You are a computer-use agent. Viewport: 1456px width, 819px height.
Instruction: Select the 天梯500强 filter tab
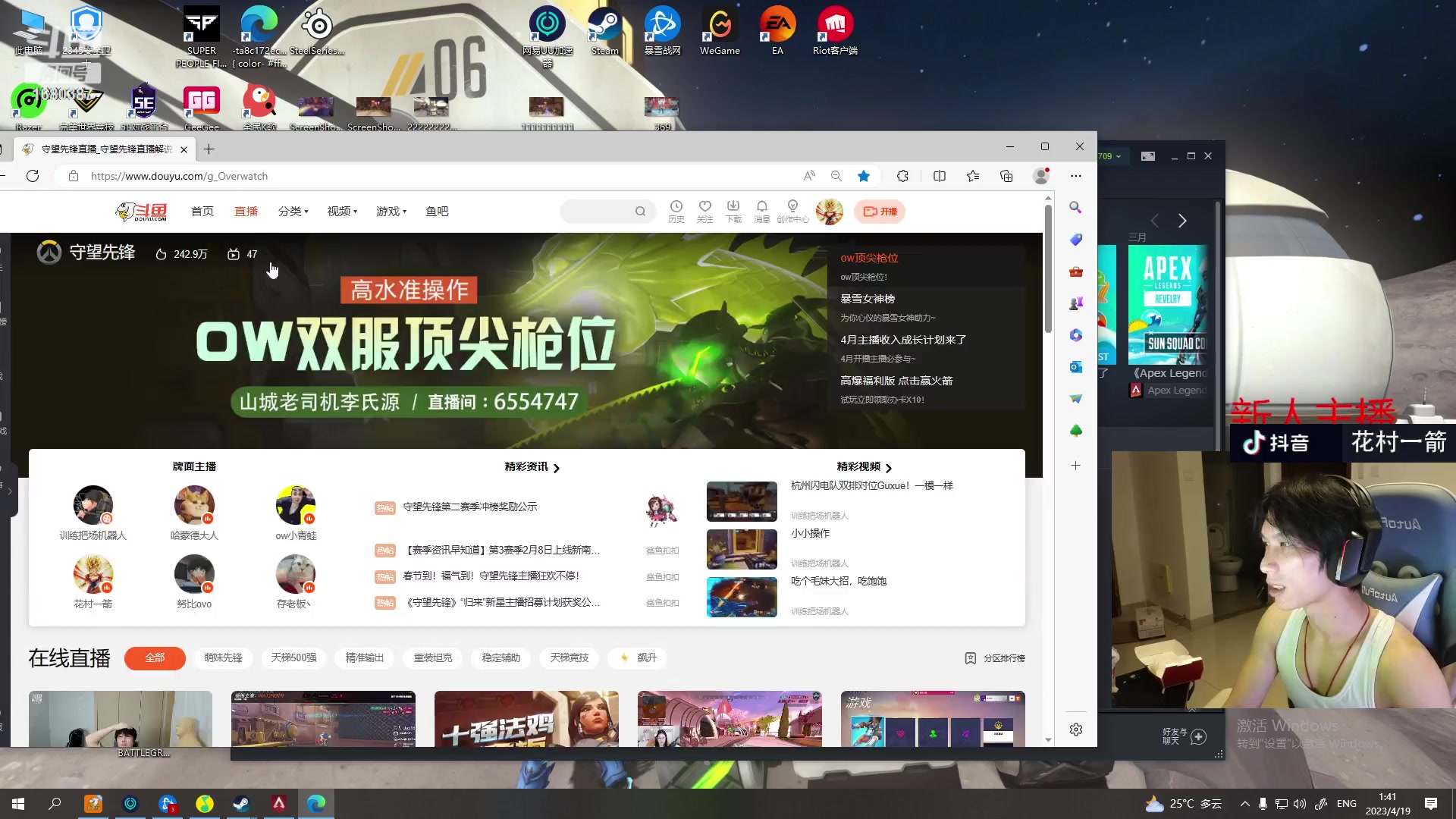tap(293, 657)
